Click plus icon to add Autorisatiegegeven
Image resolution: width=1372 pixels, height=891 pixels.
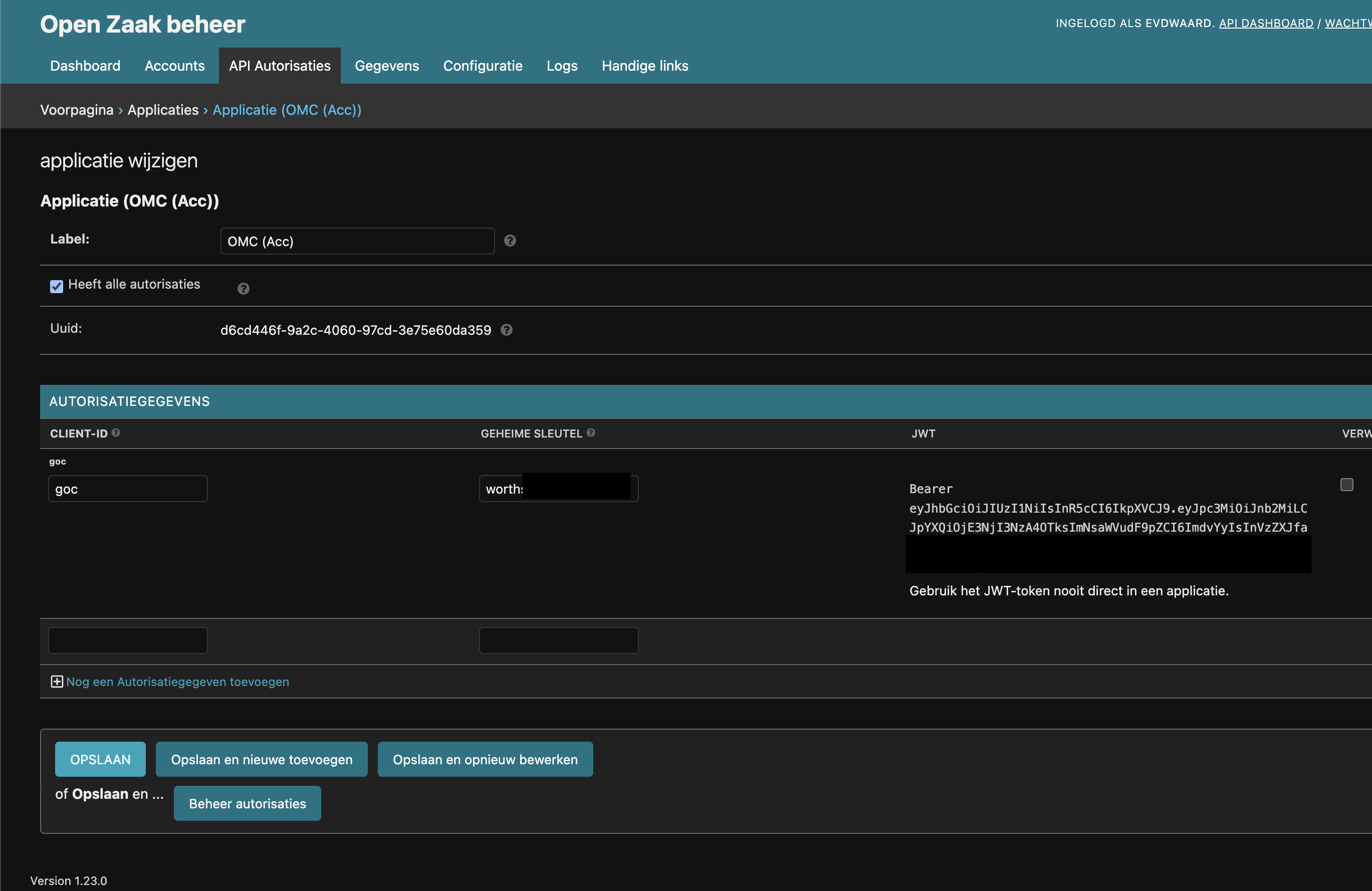point(57,682)
